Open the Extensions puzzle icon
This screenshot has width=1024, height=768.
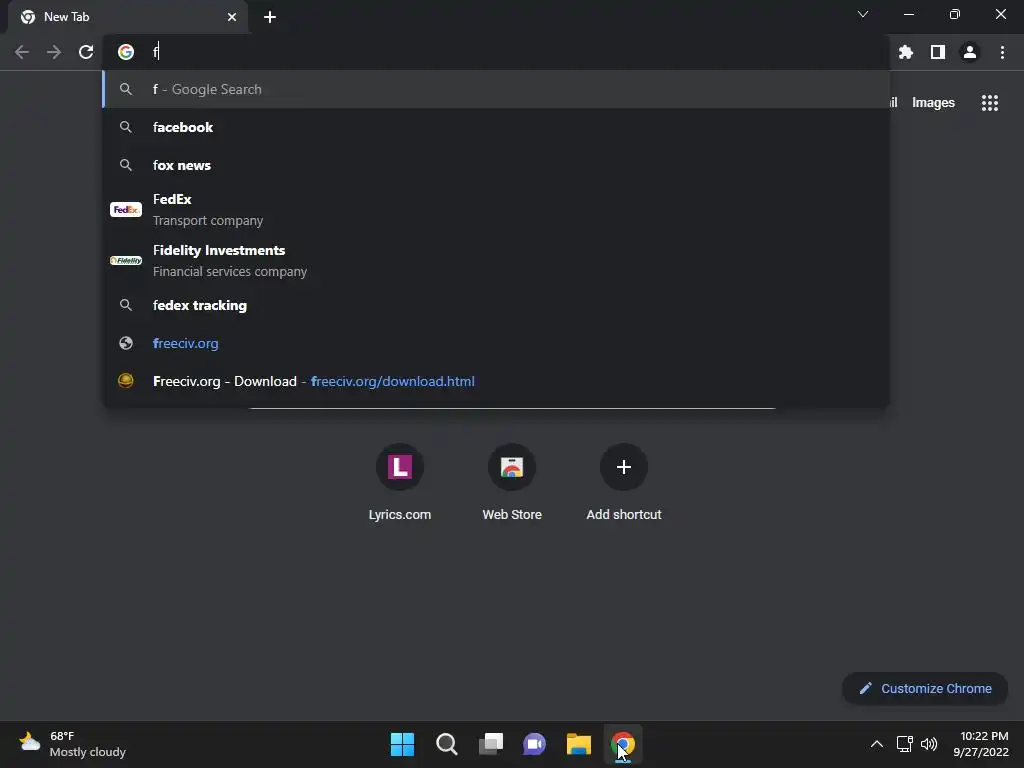pos(905,52)
